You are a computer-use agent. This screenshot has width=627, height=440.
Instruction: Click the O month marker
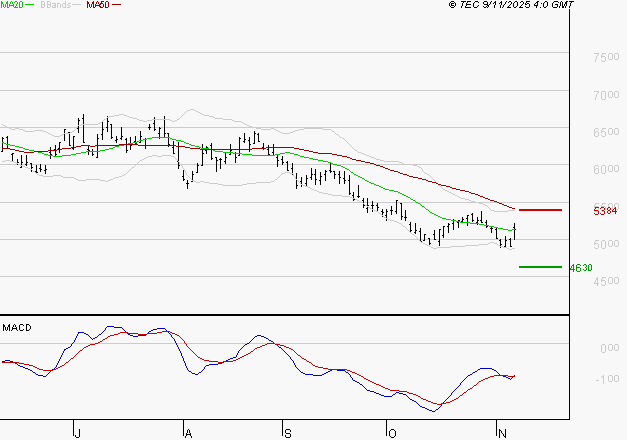[x=392, y=434]
